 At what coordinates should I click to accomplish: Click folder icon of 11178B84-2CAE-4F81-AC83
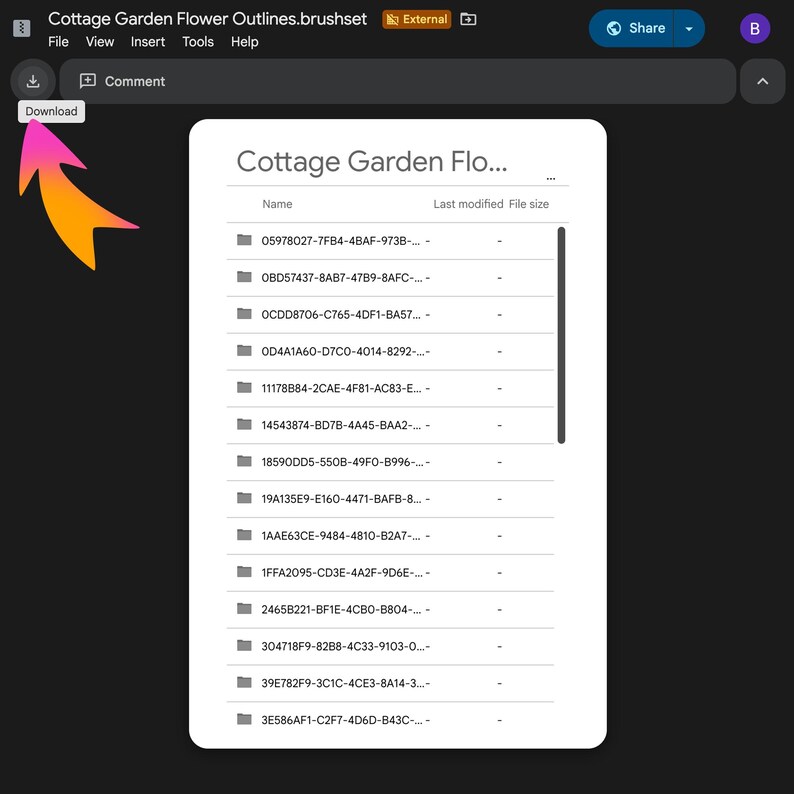pos(244,387)
